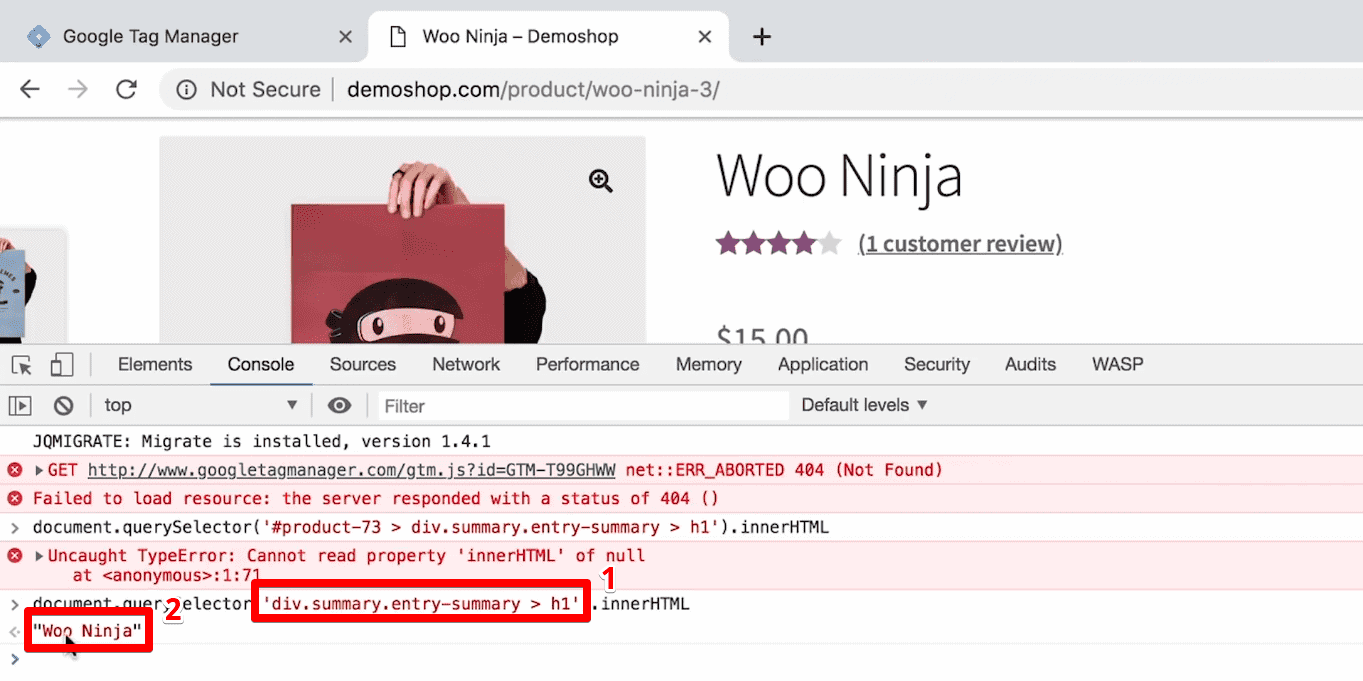Select the Google Tag Manager browser tab
The height and width of the screenshot is (681, 1363).
[x=150, y=36]
